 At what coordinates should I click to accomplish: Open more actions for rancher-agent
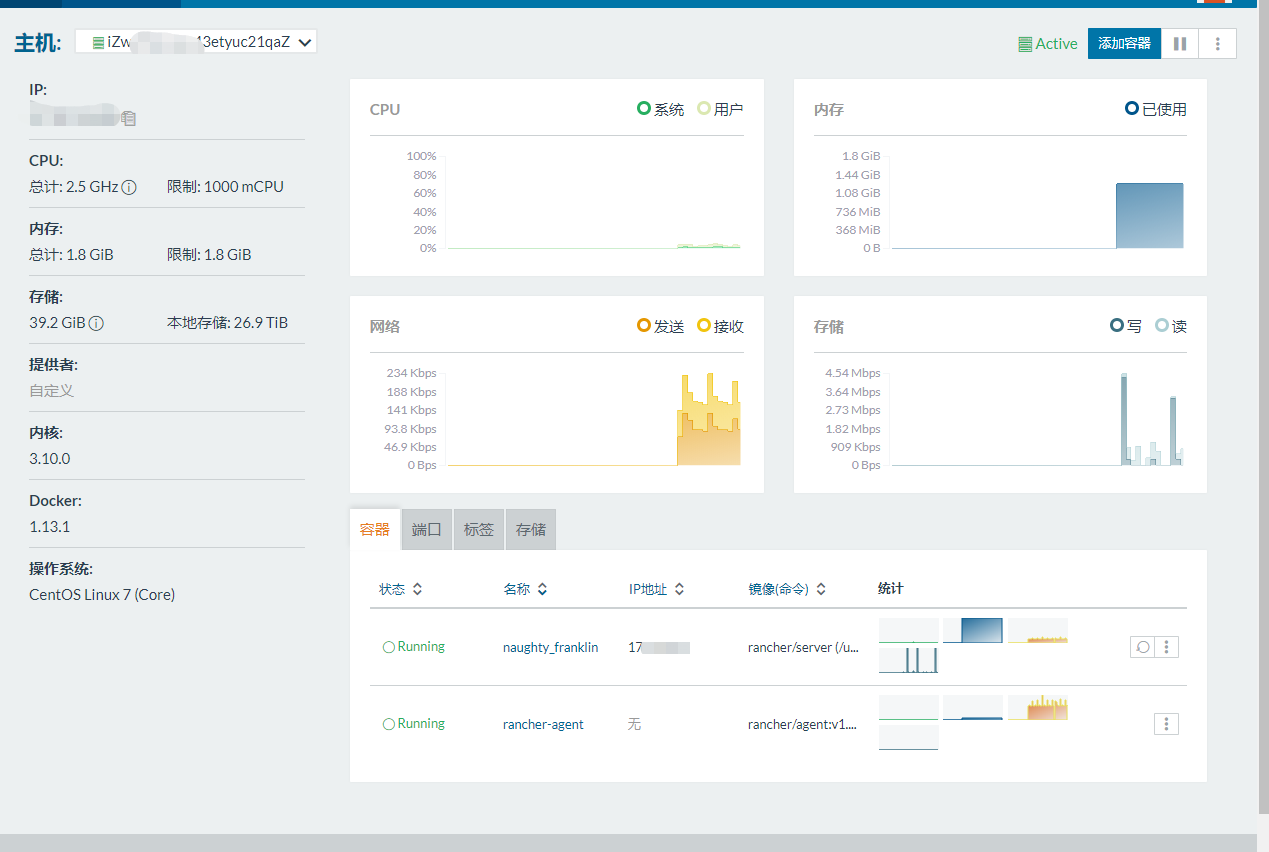[x=1166, y=724]
